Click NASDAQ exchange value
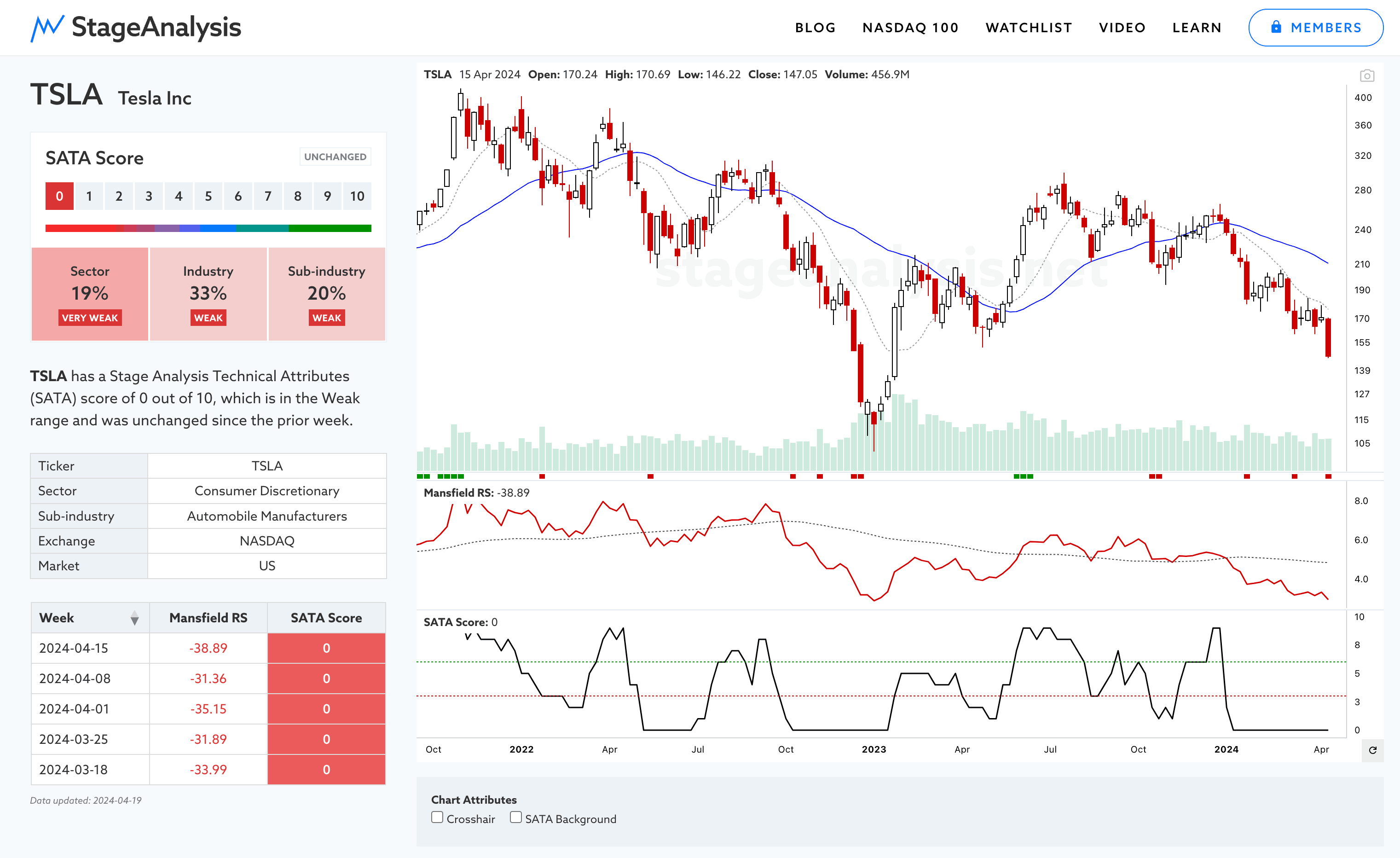The width and height of the screenshot is (1400, 858). click(x=267, y=541)
